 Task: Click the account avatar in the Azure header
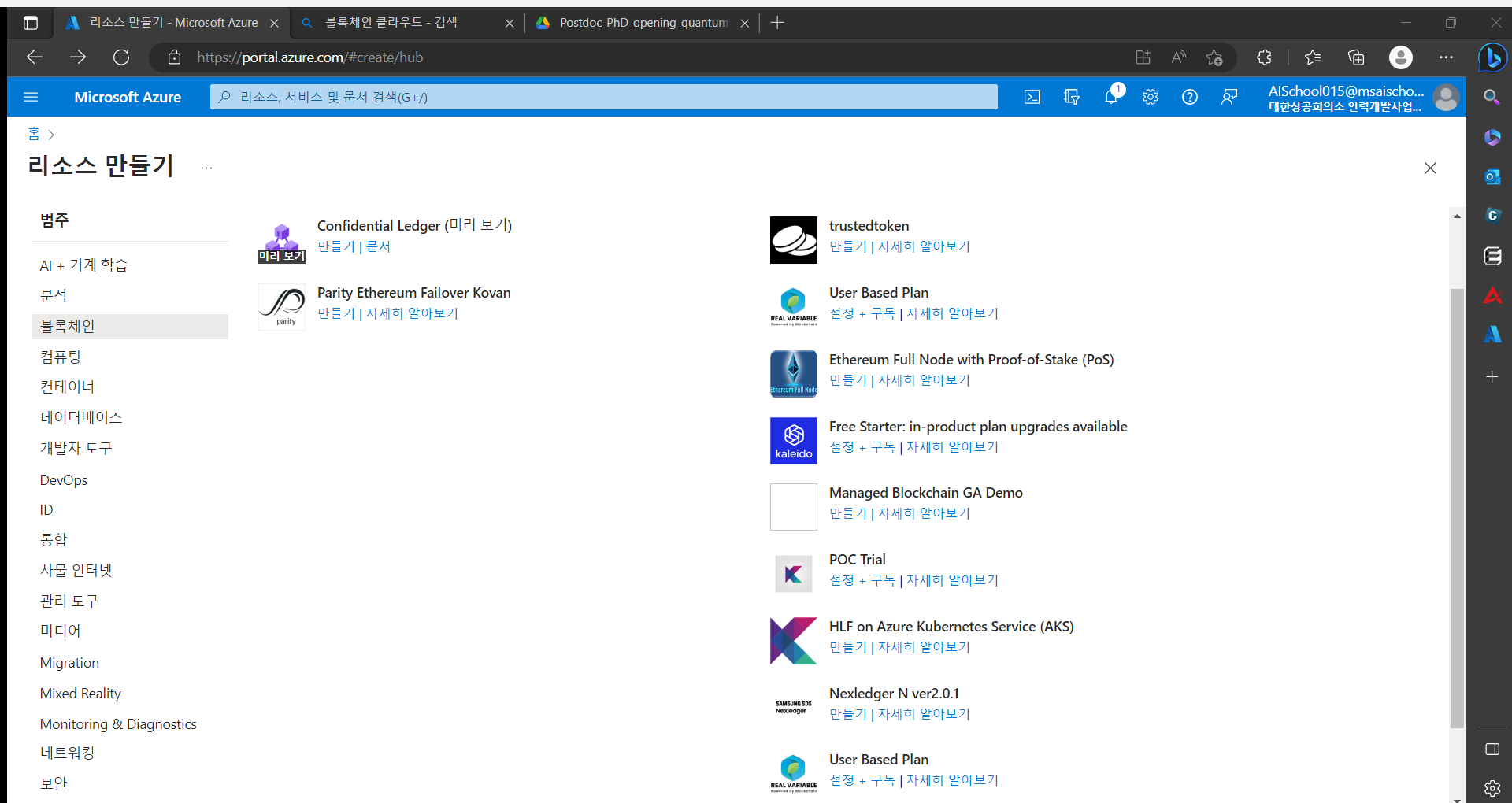pyautogui.click(x=1446, y=98)
